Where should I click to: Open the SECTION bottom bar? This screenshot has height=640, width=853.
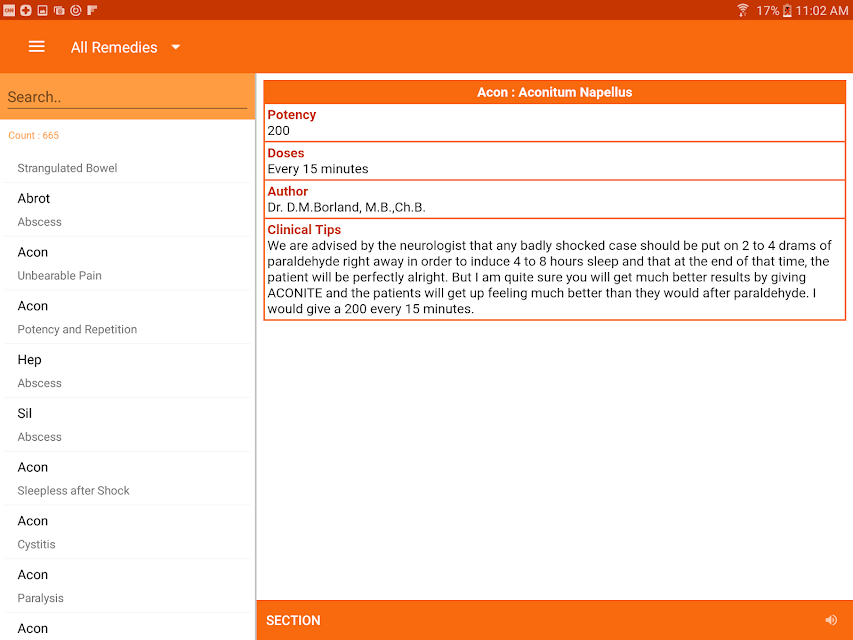(554, 620)
